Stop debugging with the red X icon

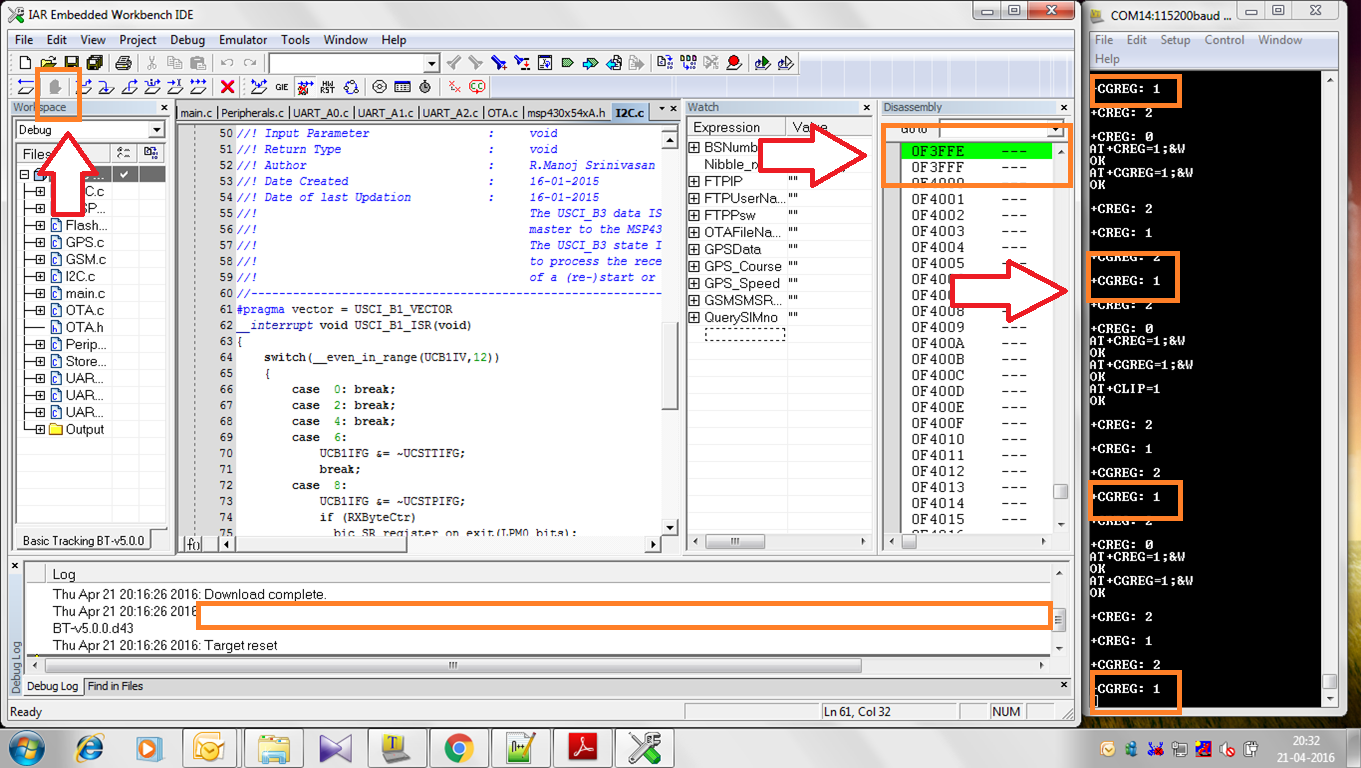(228, 87)
